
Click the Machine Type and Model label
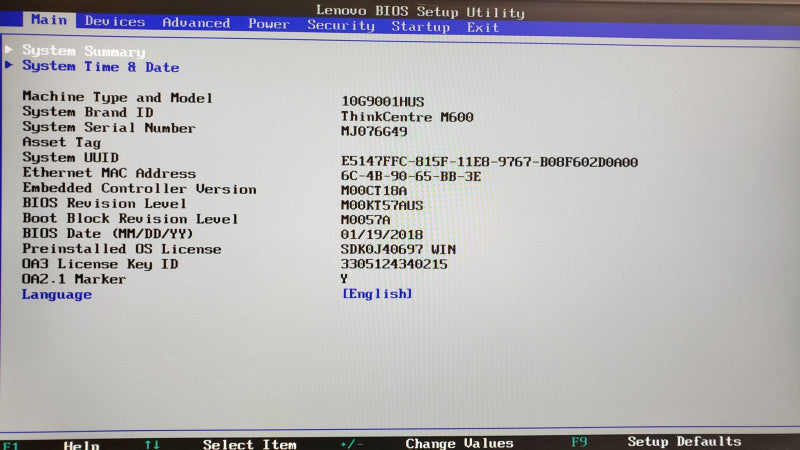coord(117,97)
